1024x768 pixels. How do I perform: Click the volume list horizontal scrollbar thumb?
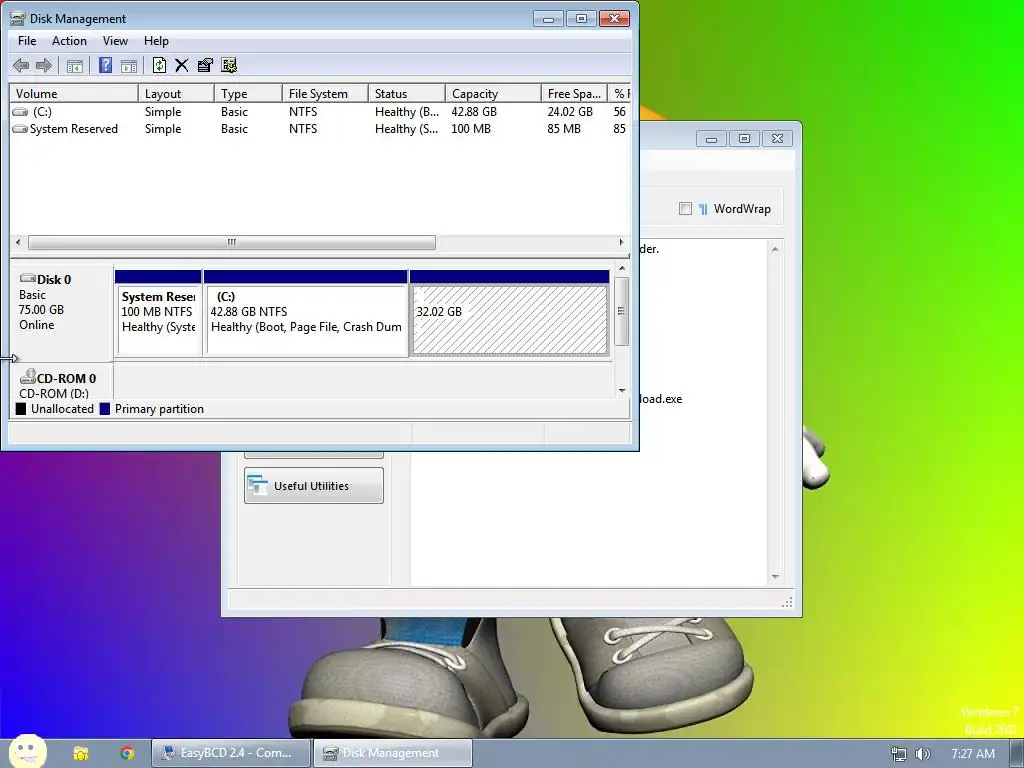tap(232, 242)
